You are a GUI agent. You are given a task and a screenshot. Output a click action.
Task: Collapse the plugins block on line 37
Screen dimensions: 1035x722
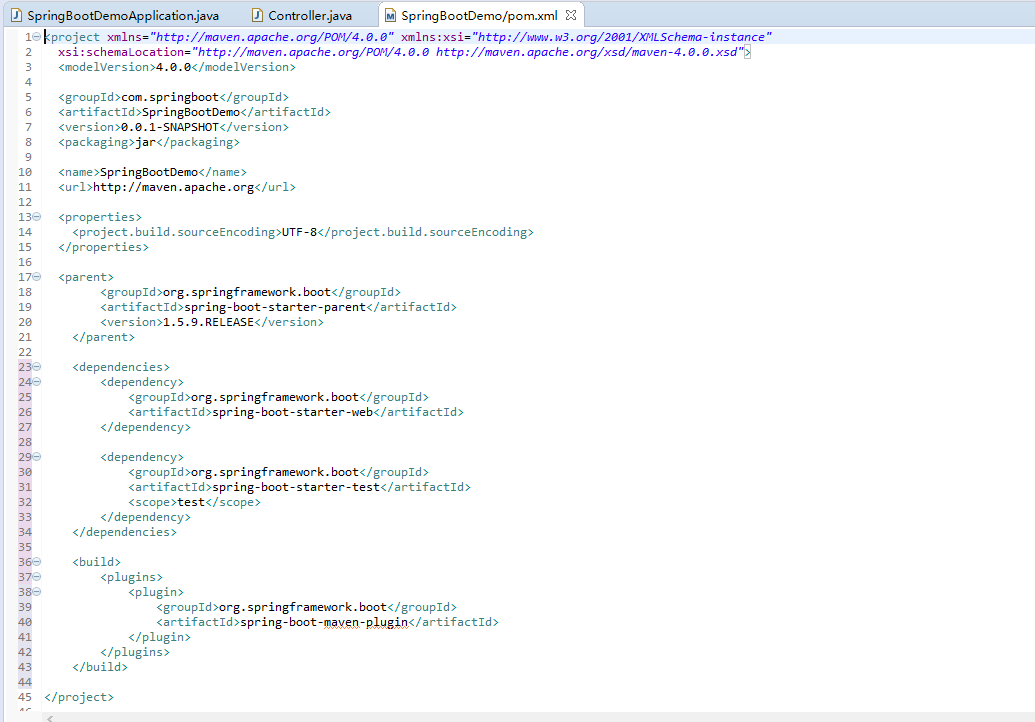[x=37, y=577]
